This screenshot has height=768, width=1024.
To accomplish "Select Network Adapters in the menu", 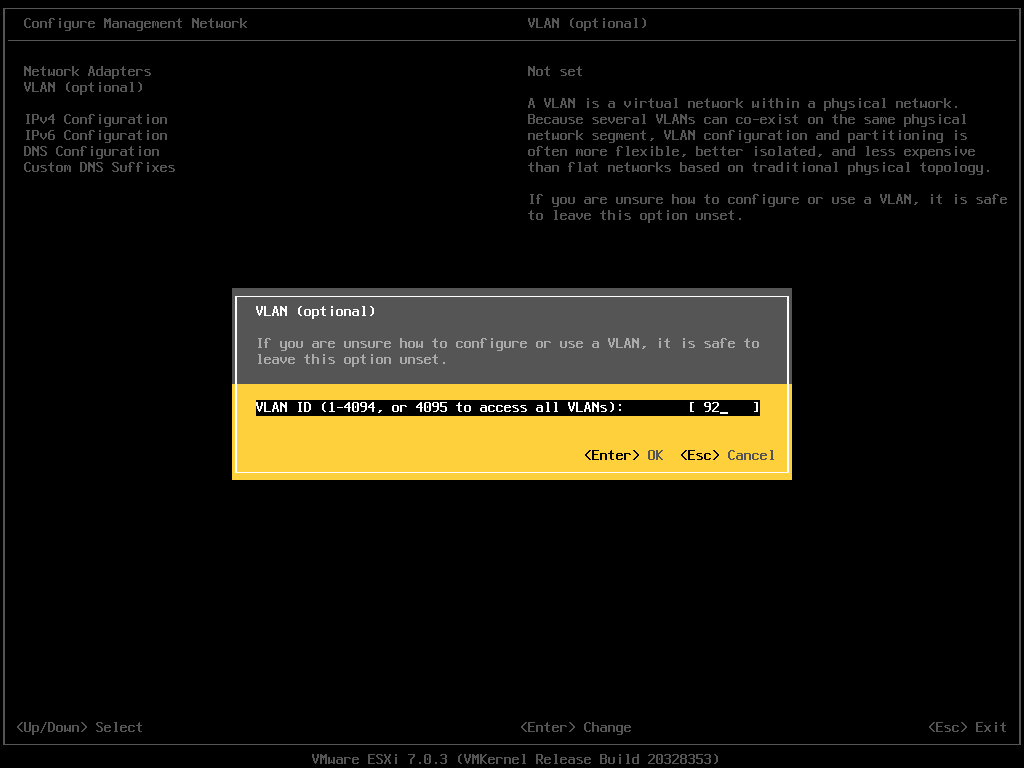I will pyautogui.click(x=87, y=71).
